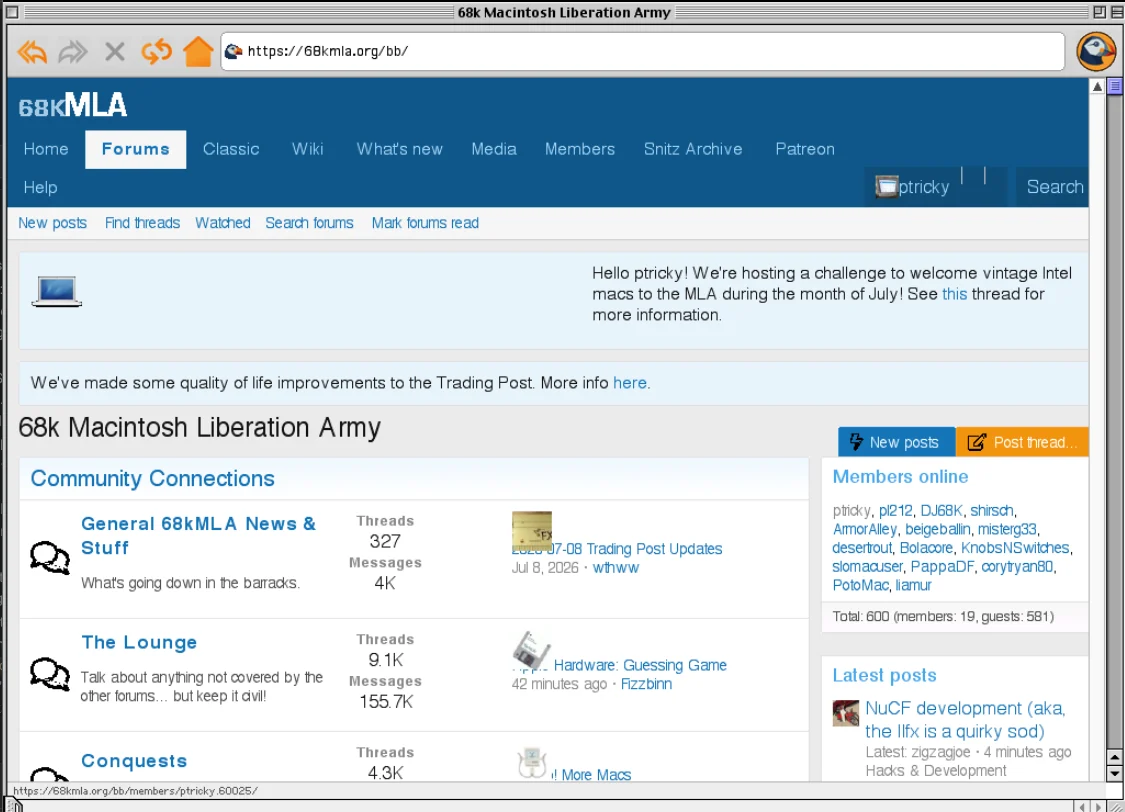Open the What's new nav tab
This screenshot has height=812, width=1125.
[400, 149]
